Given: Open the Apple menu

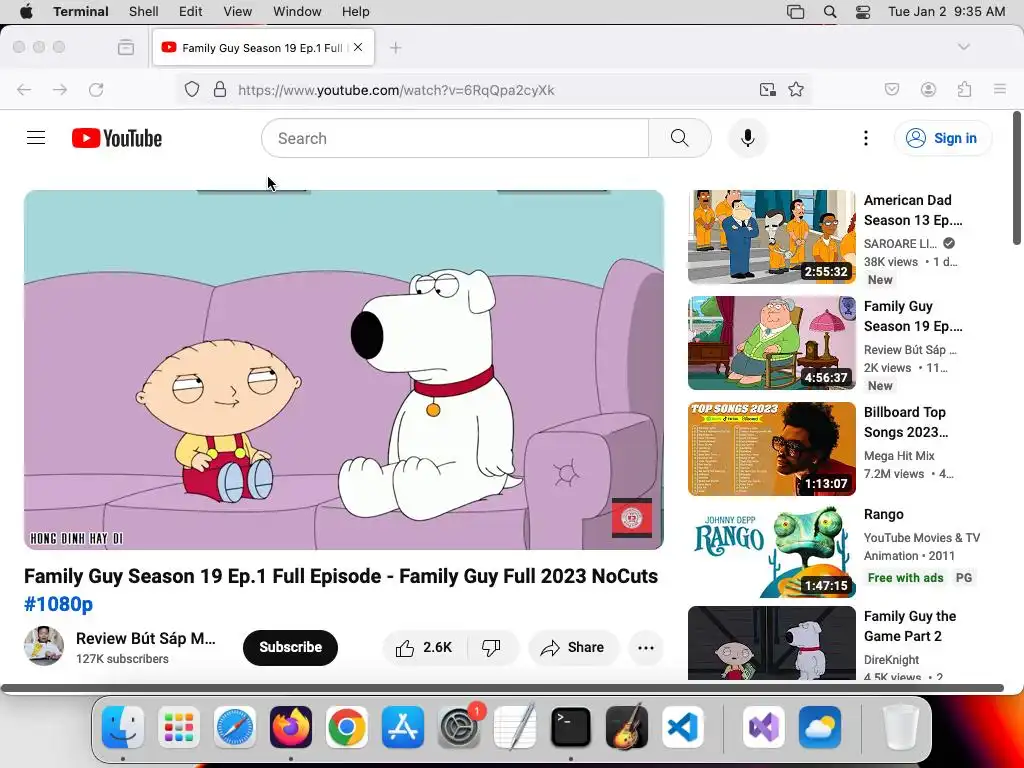Looking at the screenshot, I should point(26,11).
